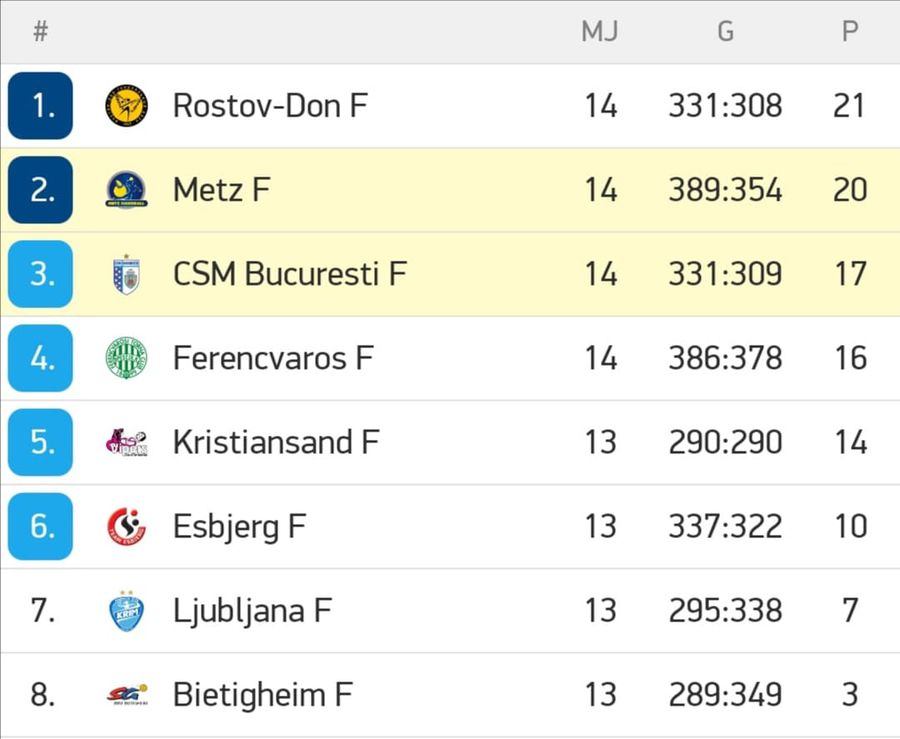Sort by the P points column header
Screen dimensions: 900x739
click(x=850, y=31)
